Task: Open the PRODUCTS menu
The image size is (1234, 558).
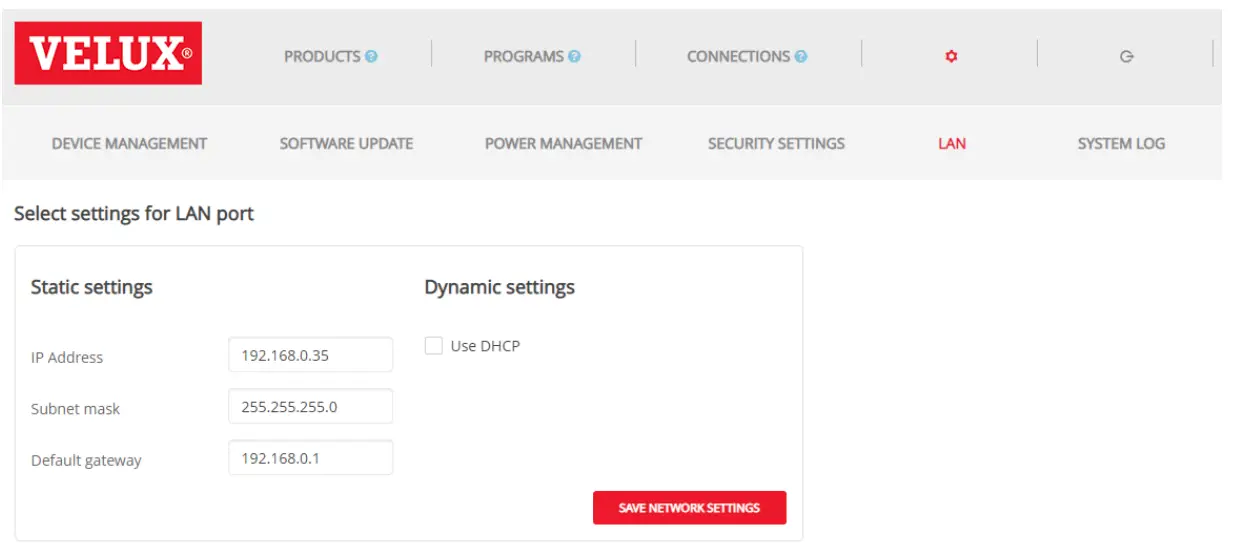Action: (322, 57)
